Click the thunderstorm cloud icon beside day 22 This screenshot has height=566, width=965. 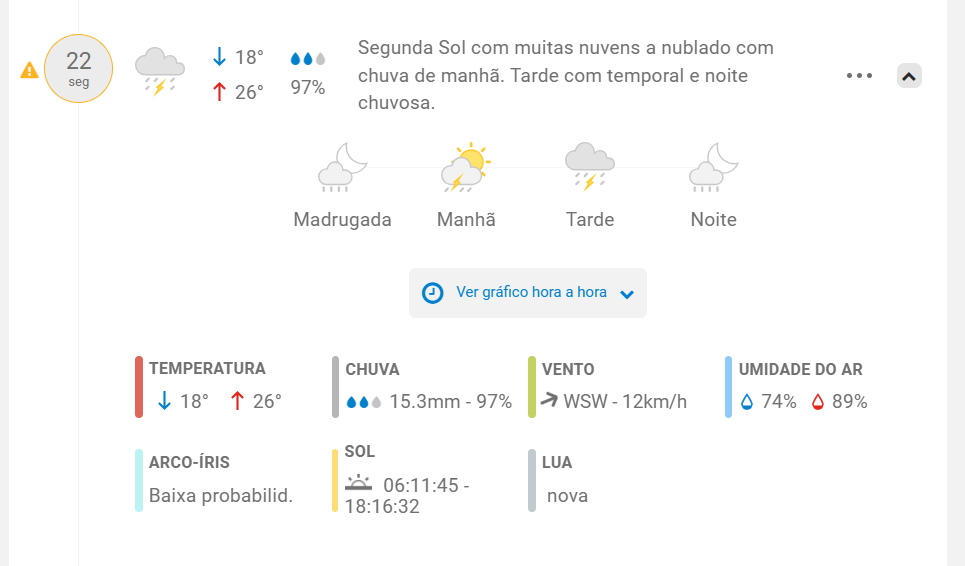(x=160, y=71)
